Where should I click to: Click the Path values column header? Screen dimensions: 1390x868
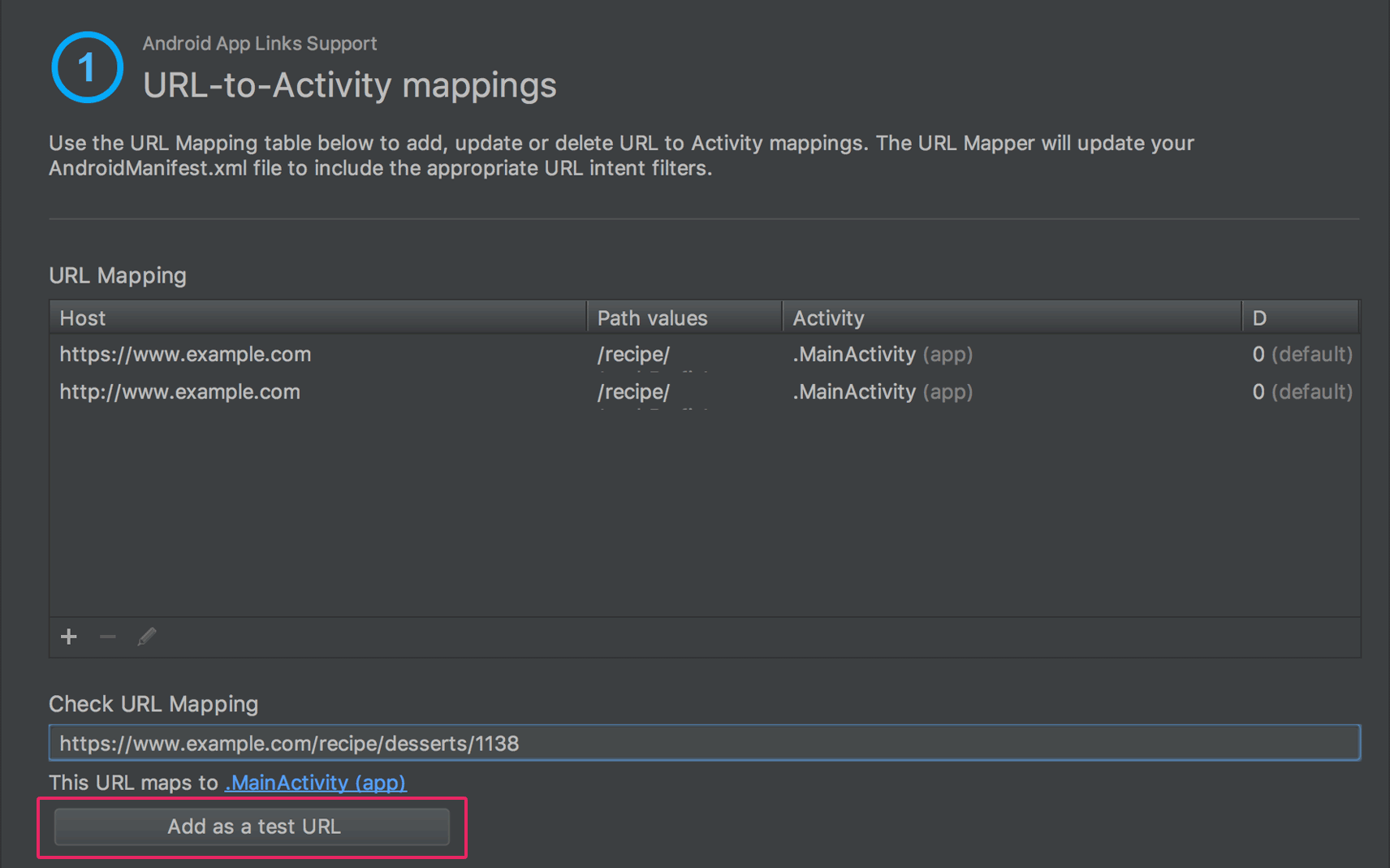pyautogui.click(x=683, y=317)
